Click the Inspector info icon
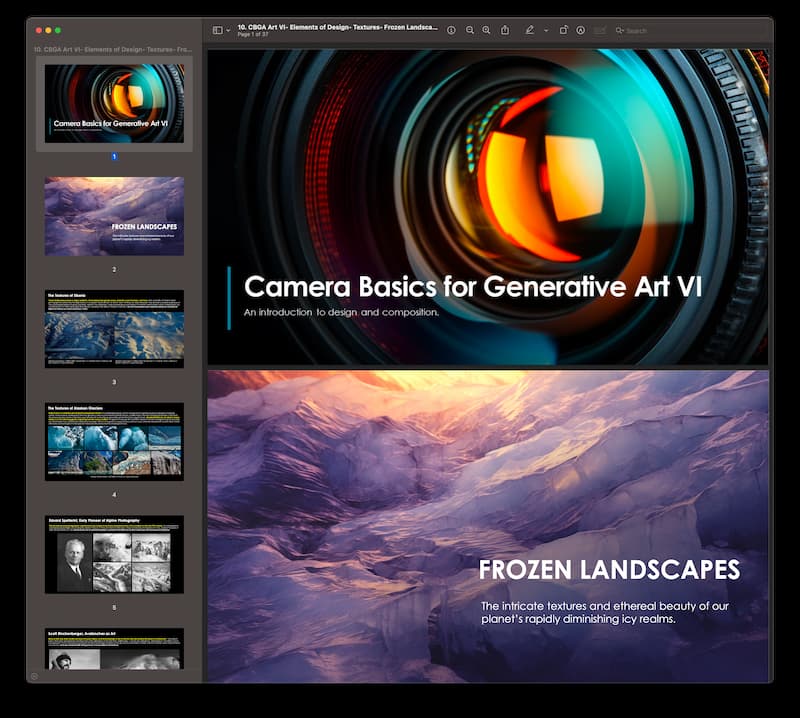Screen dimensions: 800x718 click(x=451, y=30)
